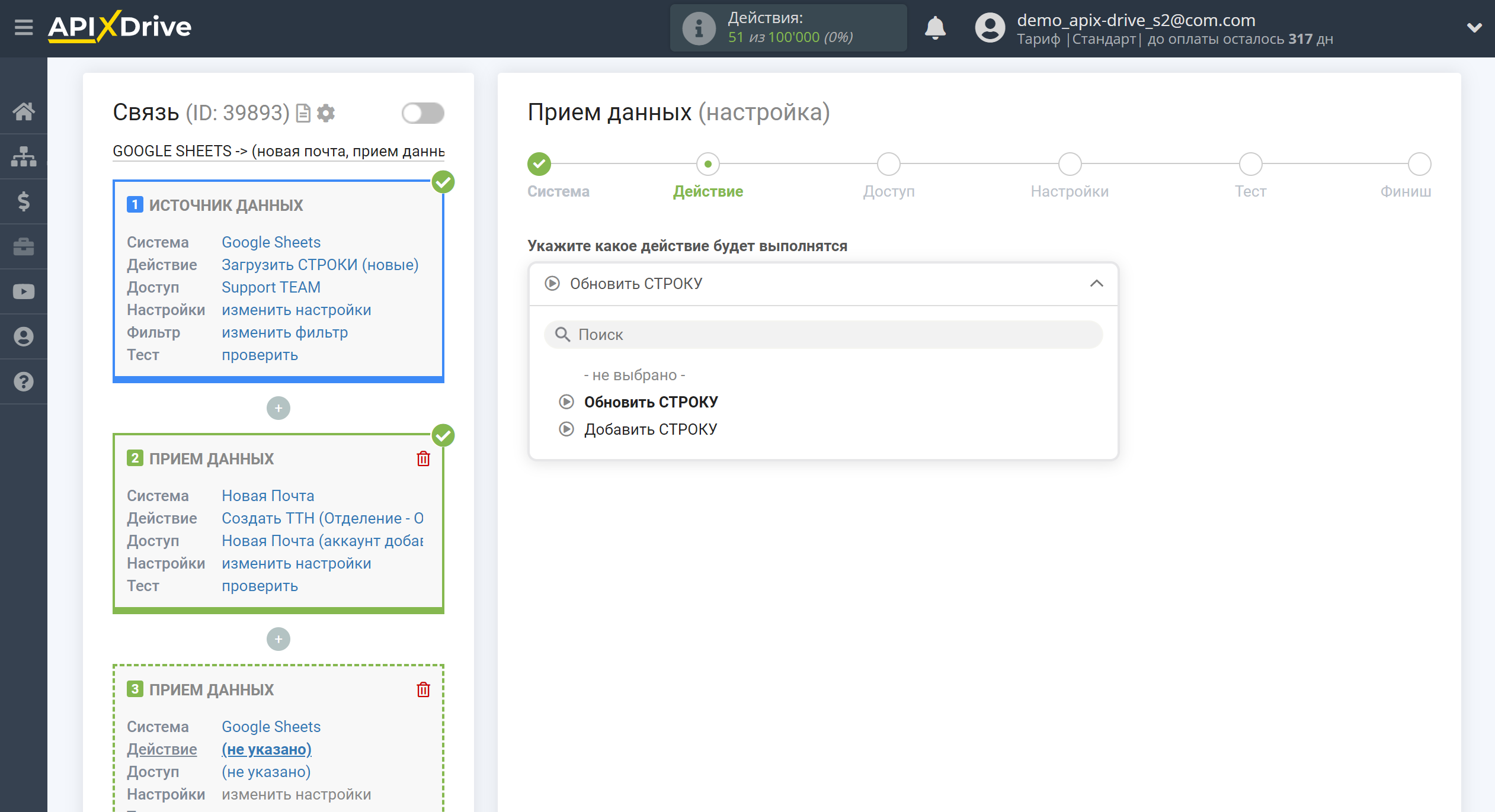Viewport: 1495px width, 812px height.
Task: Click block 2 'изменить настройки' link
Action: (296, 563)
